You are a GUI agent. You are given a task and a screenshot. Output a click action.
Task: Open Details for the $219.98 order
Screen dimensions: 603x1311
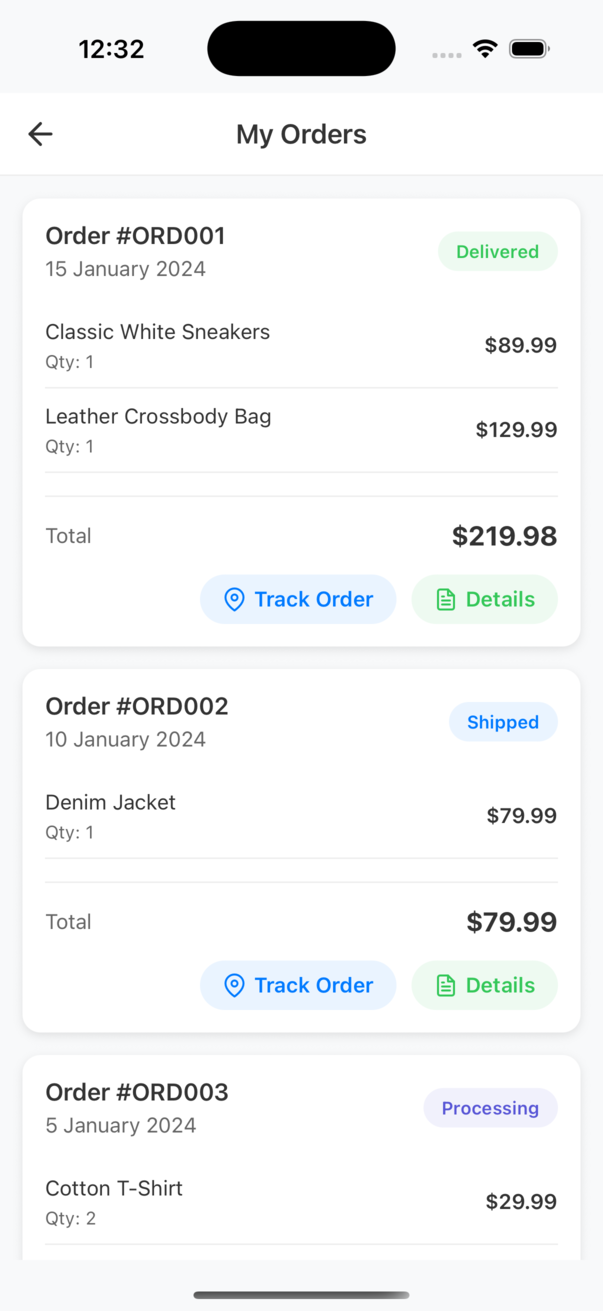(x=484, y=600)
